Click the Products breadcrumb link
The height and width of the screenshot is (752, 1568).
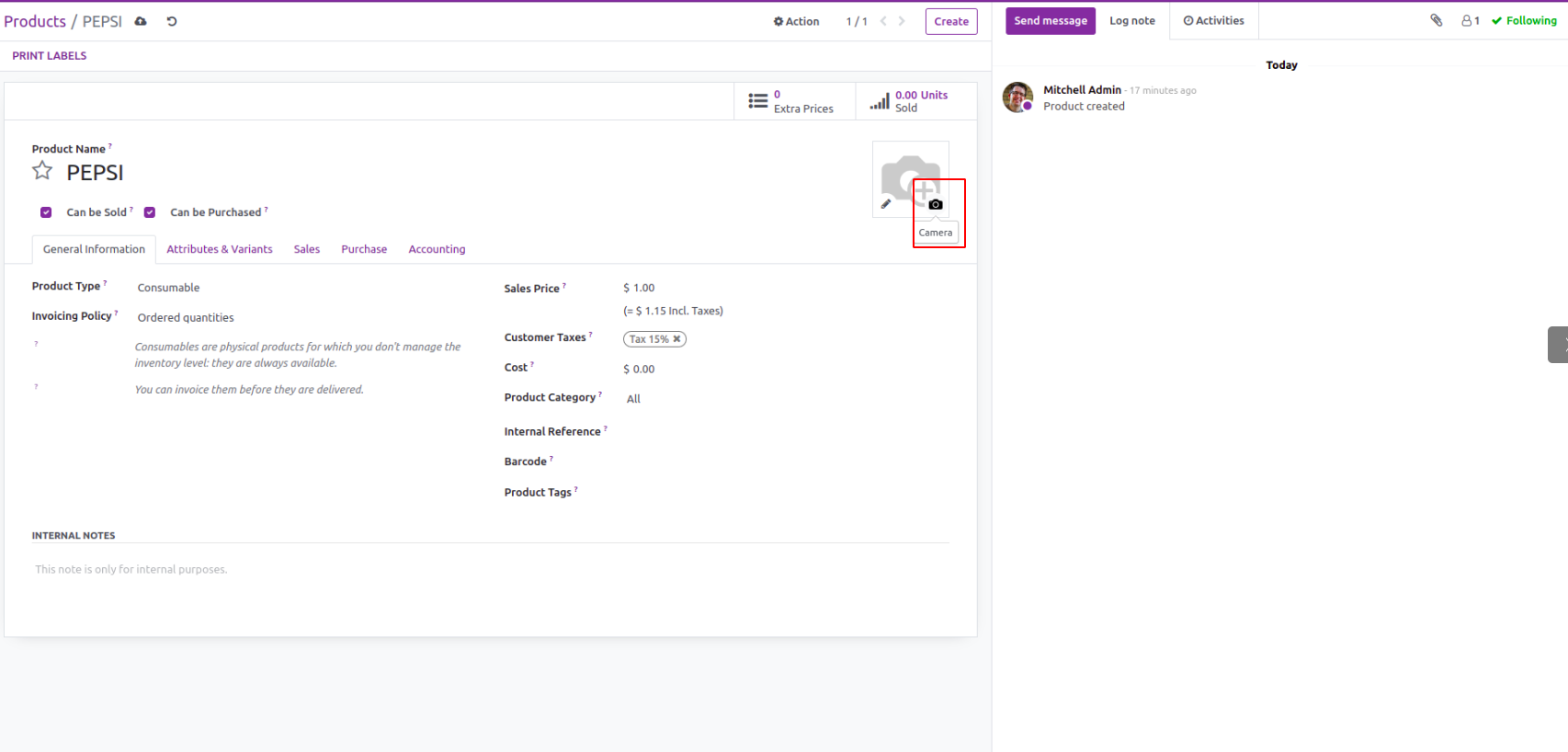click(x=35, y=21)
